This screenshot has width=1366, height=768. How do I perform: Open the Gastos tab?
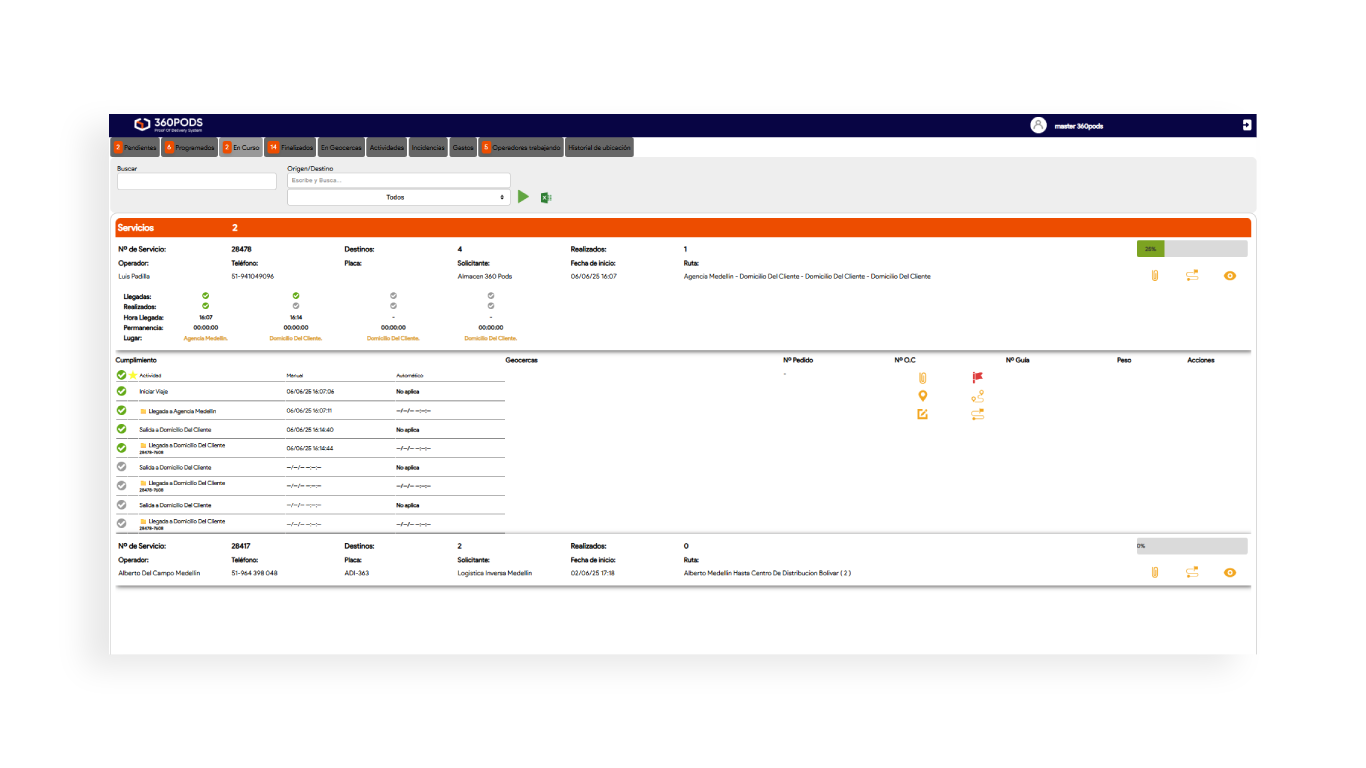pyautogui.click(x=463, y=147)
